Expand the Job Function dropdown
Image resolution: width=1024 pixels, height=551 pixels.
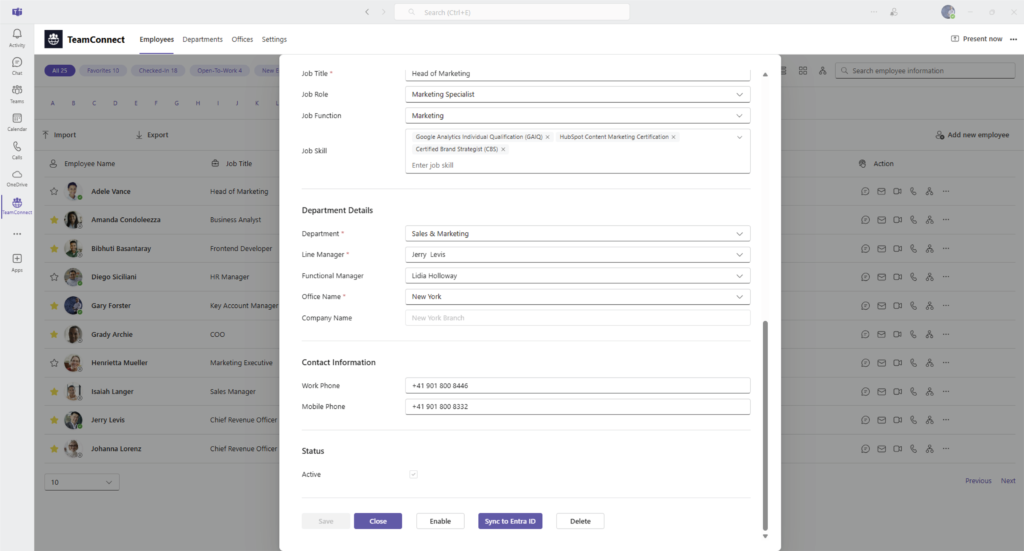(739, 116)
